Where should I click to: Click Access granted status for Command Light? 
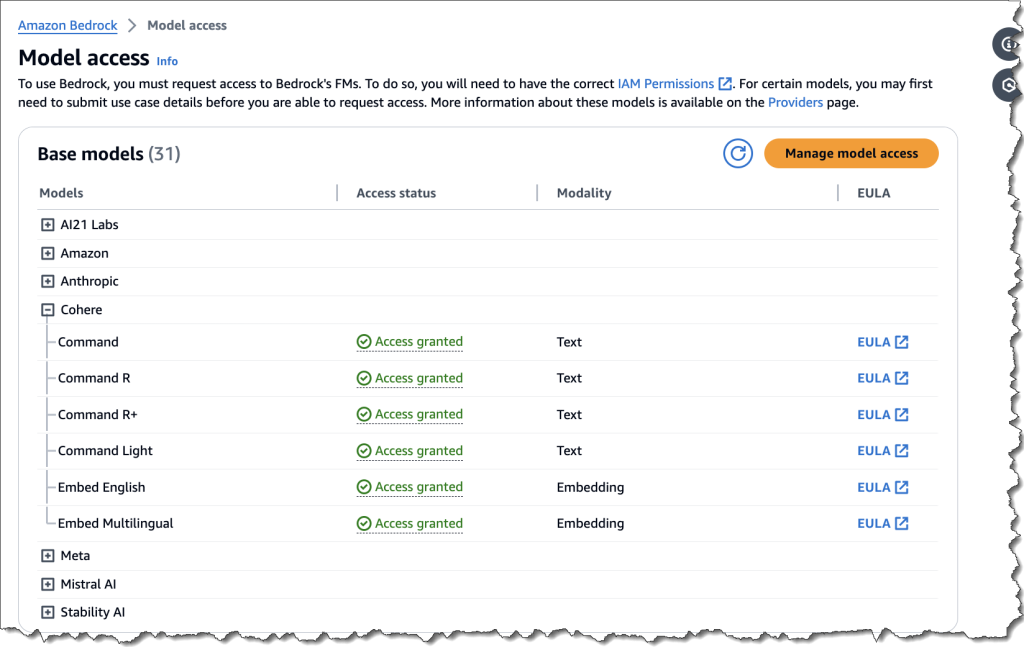coord(409,450)
